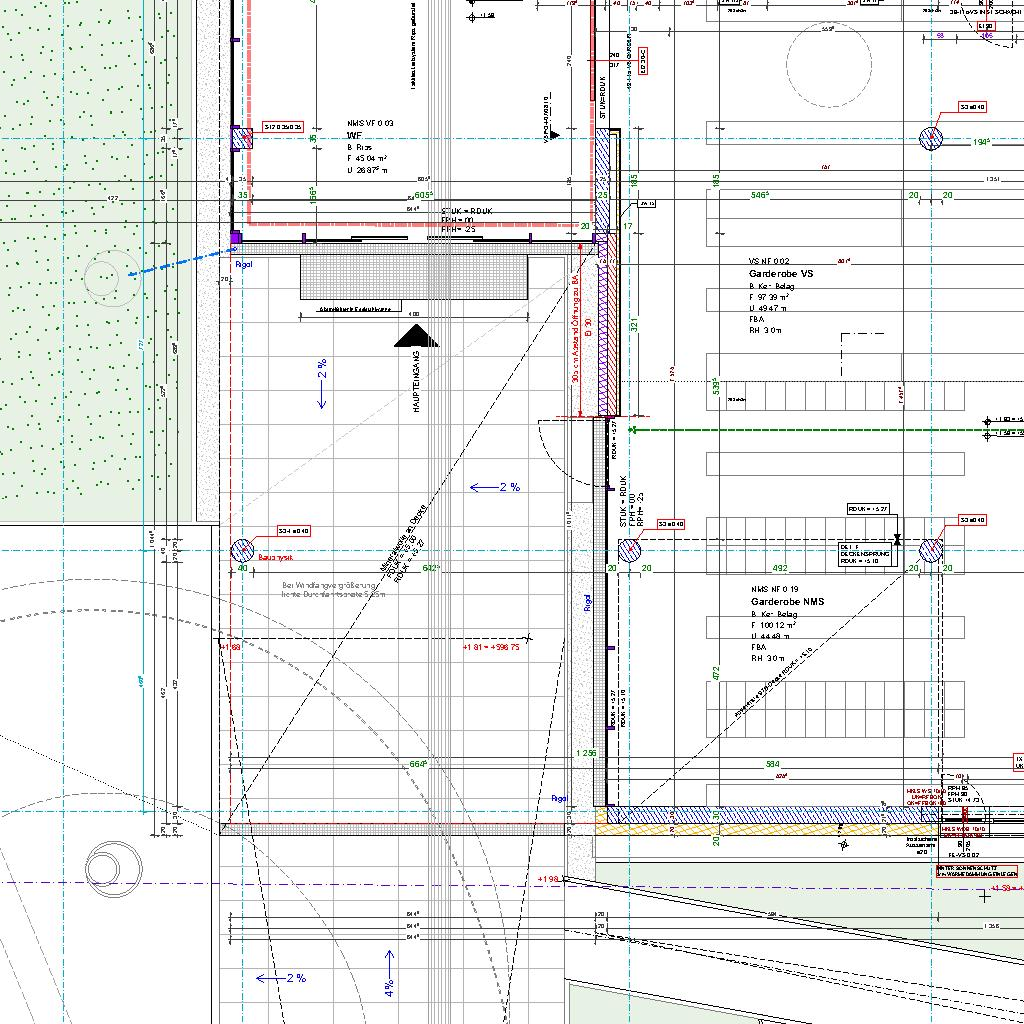
Task: Select the circle symbol in the green lawn
Action: point(102,275)
